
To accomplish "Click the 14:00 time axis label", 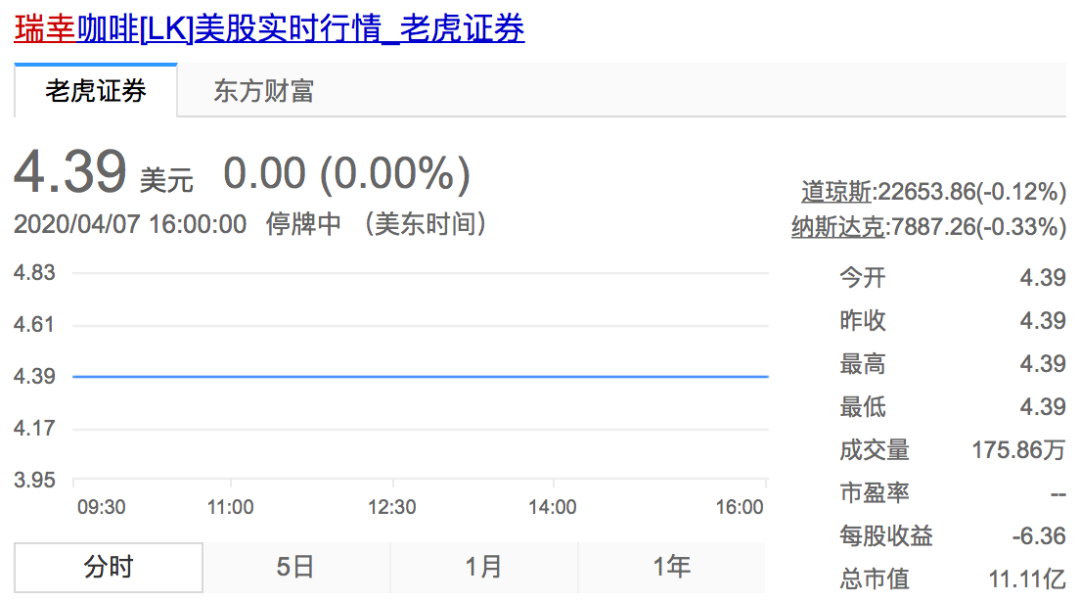I will (552, 507).
